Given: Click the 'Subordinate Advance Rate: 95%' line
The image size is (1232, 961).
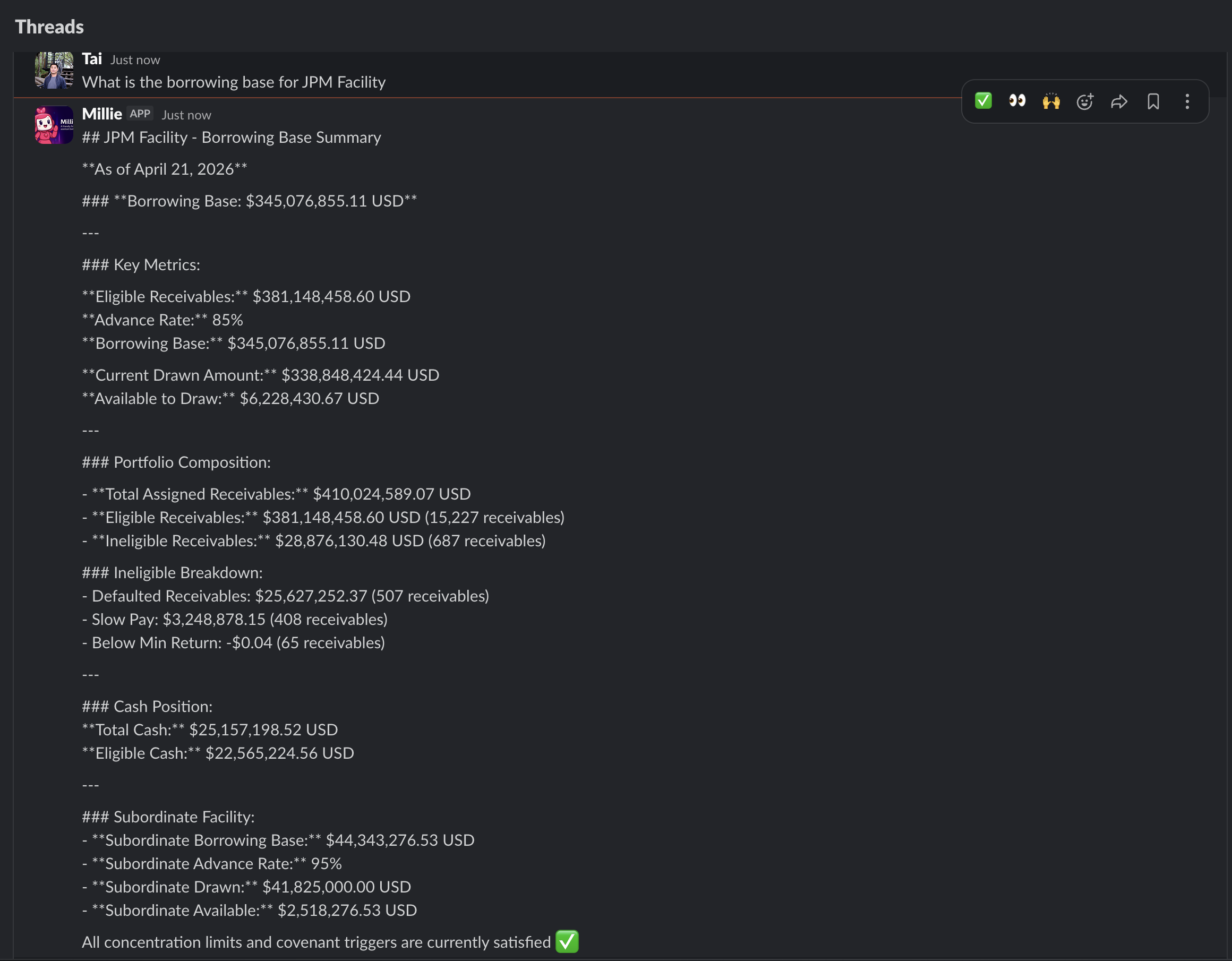Looking at the screenshot, I should [x=212, y=864].
